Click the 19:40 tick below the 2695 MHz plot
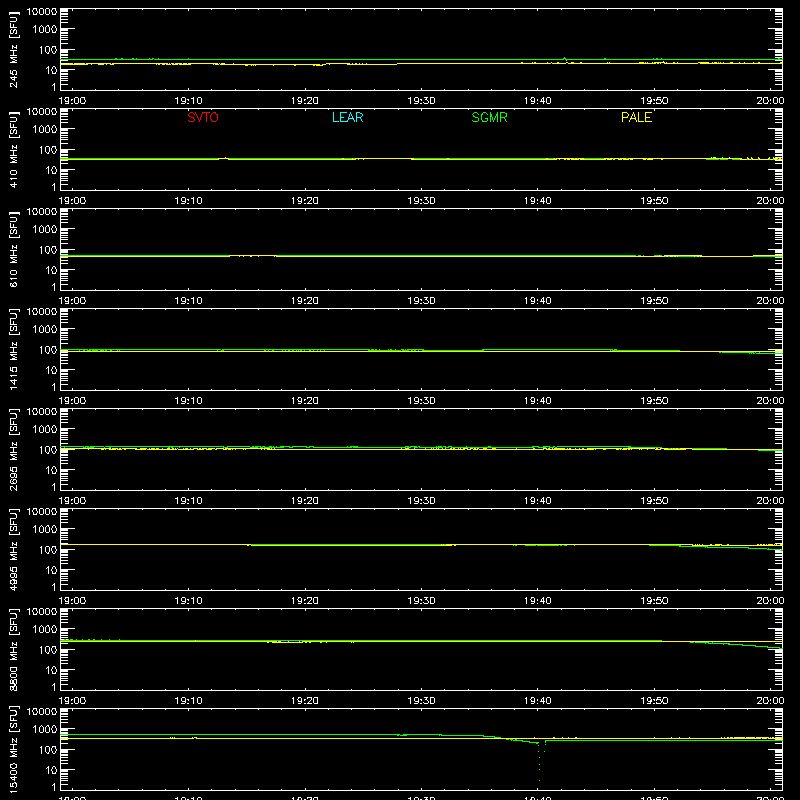 point(538,501)
